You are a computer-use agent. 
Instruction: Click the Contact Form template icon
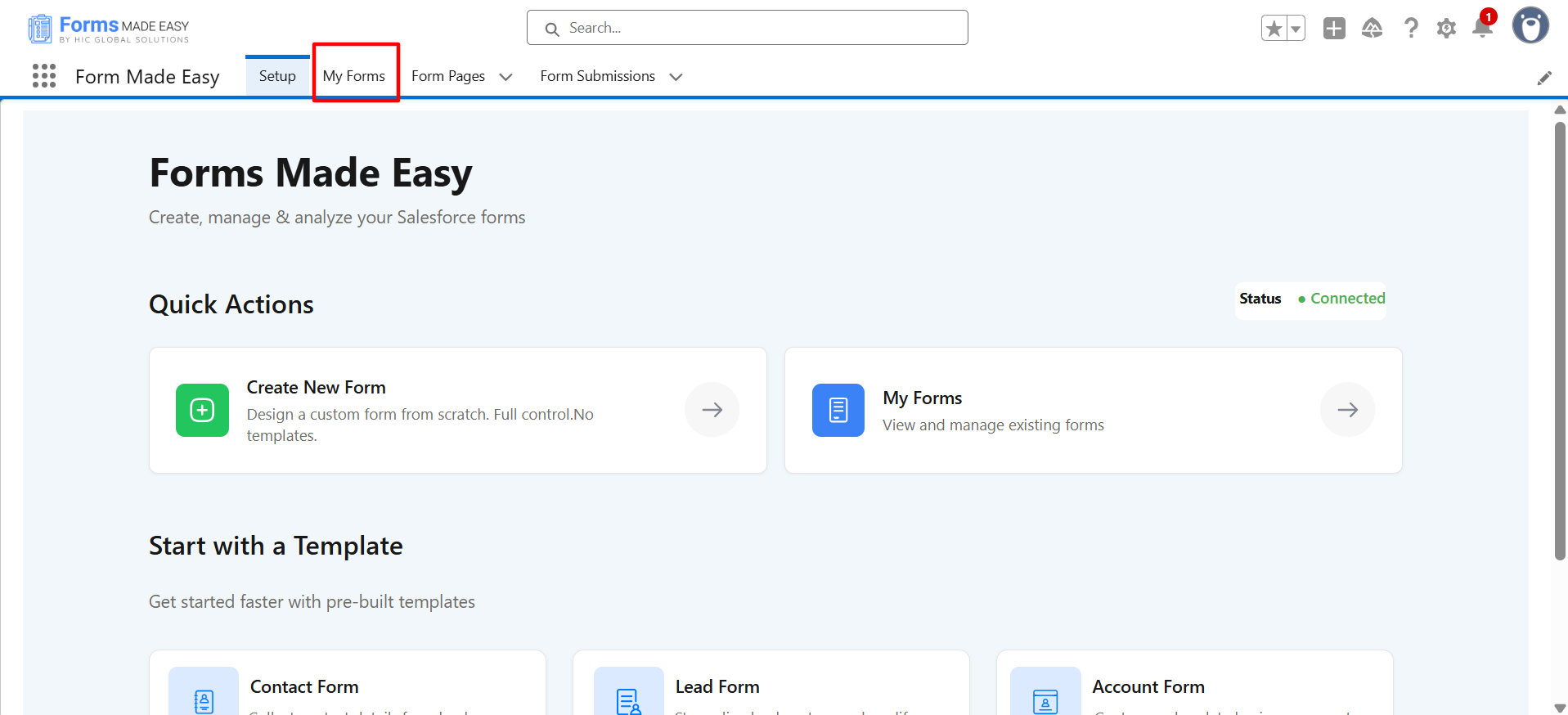(x=204, y=691)
